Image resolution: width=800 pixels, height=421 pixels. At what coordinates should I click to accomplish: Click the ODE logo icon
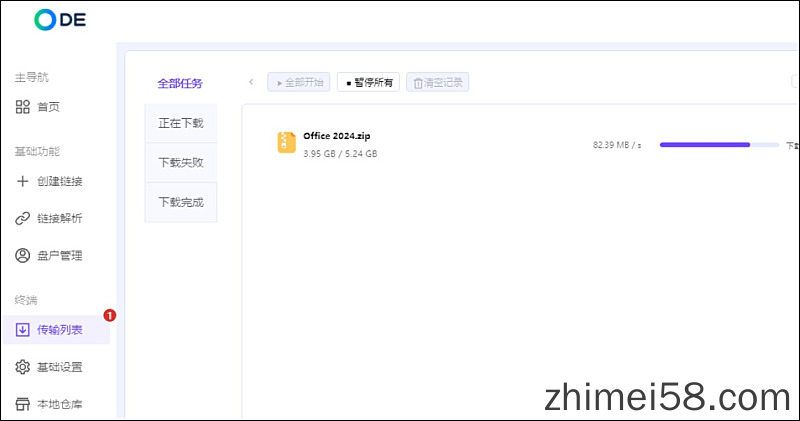tap(46, 19)
